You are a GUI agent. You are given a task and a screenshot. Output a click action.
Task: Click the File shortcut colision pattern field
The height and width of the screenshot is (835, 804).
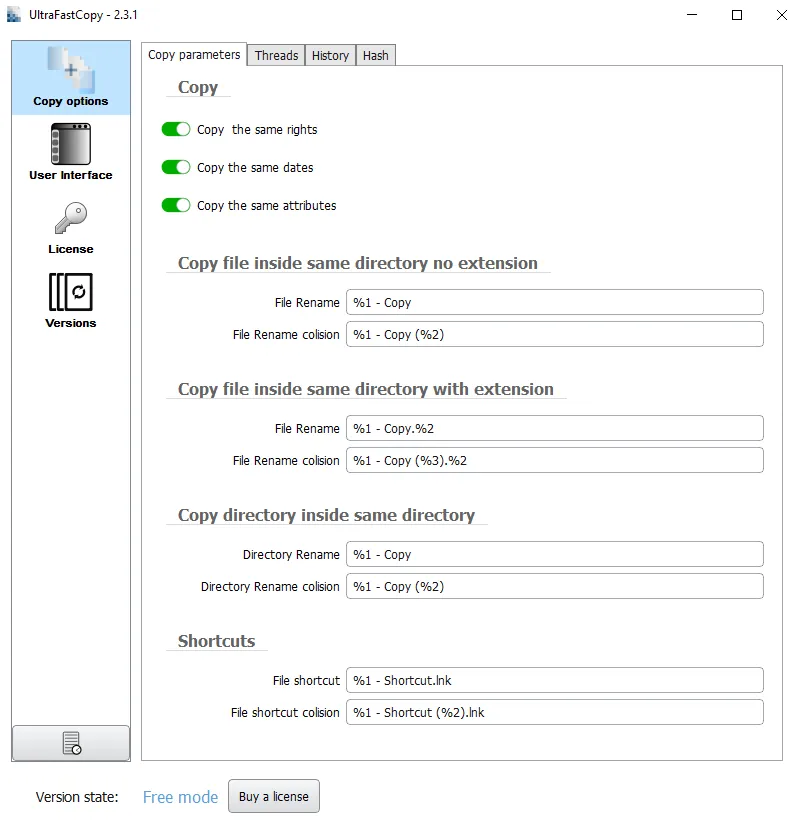[x=554, y=712]
